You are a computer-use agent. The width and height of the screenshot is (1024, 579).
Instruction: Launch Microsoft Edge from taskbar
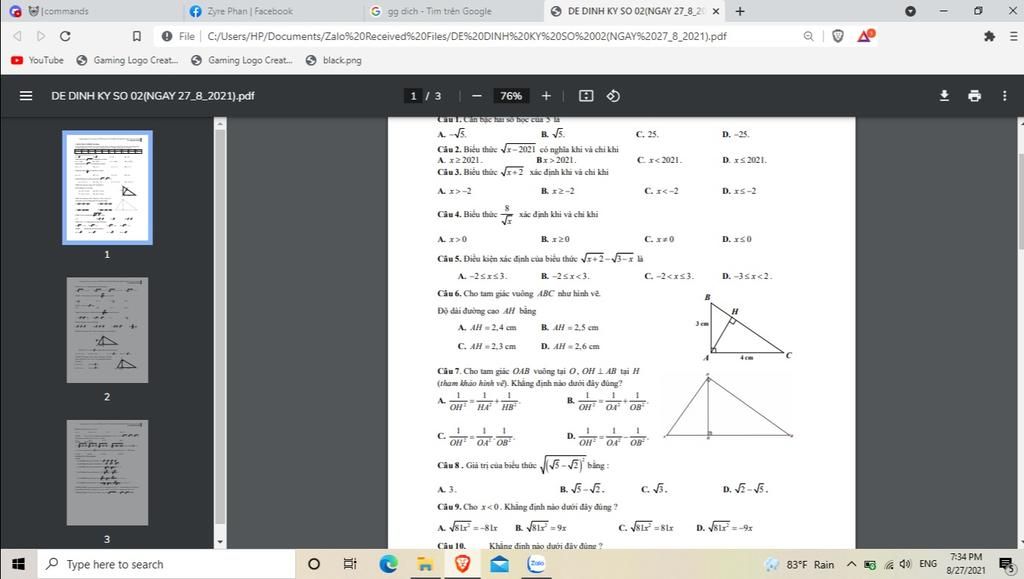tap(388, 564)
